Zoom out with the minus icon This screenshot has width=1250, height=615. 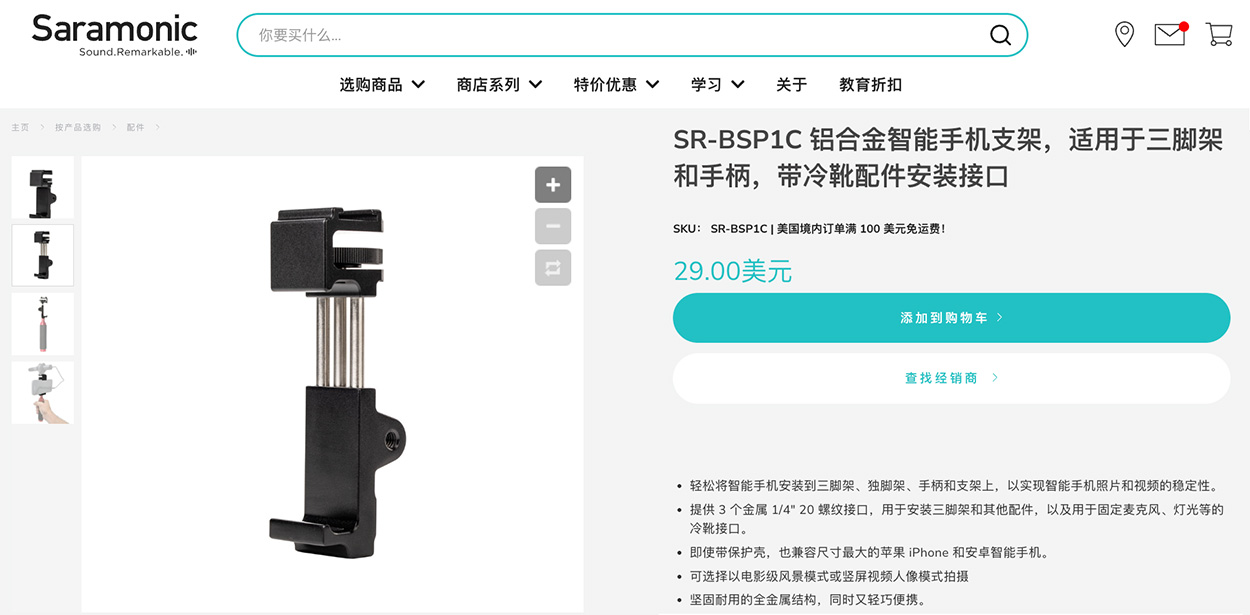click(553, 226)
